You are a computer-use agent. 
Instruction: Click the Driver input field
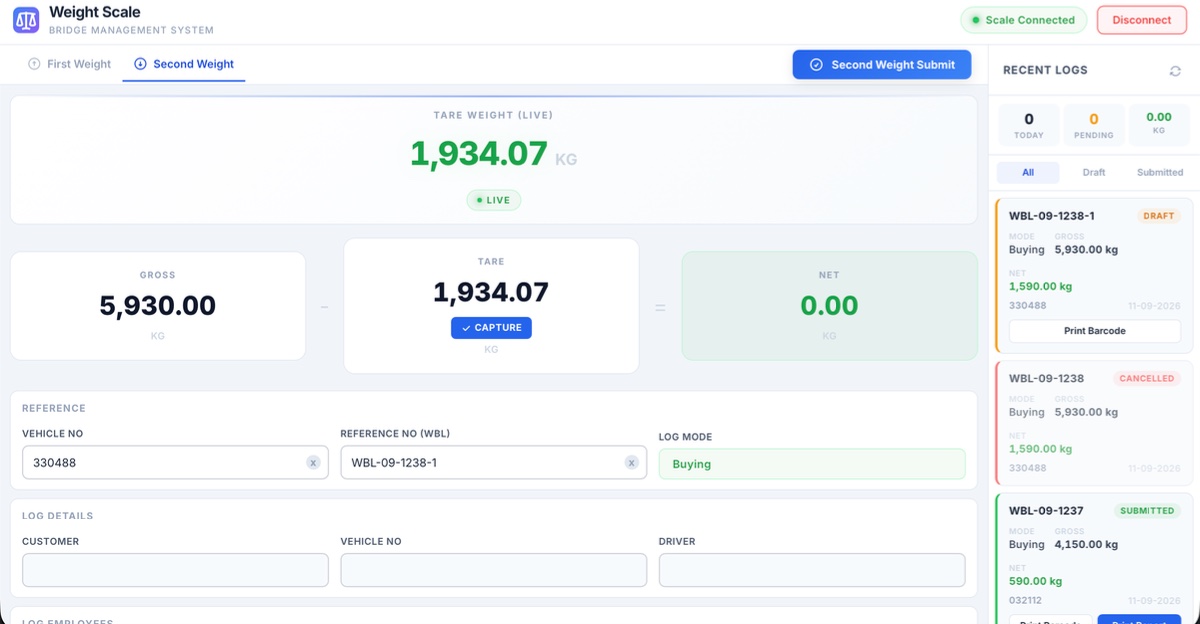click(x=812, y=570)
